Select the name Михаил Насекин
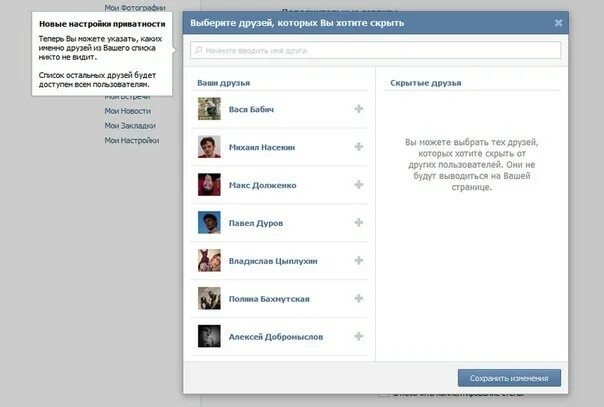Screen dimensions: 604x407 262,147
